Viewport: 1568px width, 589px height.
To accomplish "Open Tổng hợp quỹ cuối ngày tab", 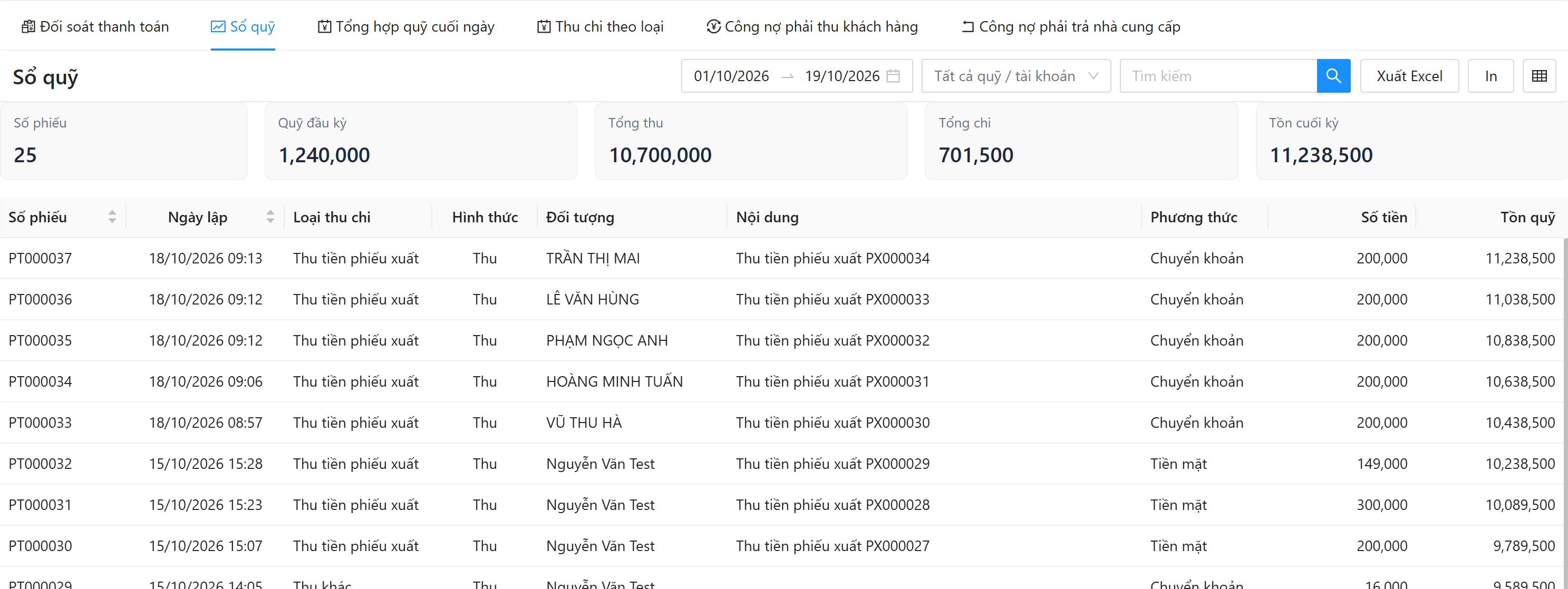I will pyautogui.click(x=406, y=27).
